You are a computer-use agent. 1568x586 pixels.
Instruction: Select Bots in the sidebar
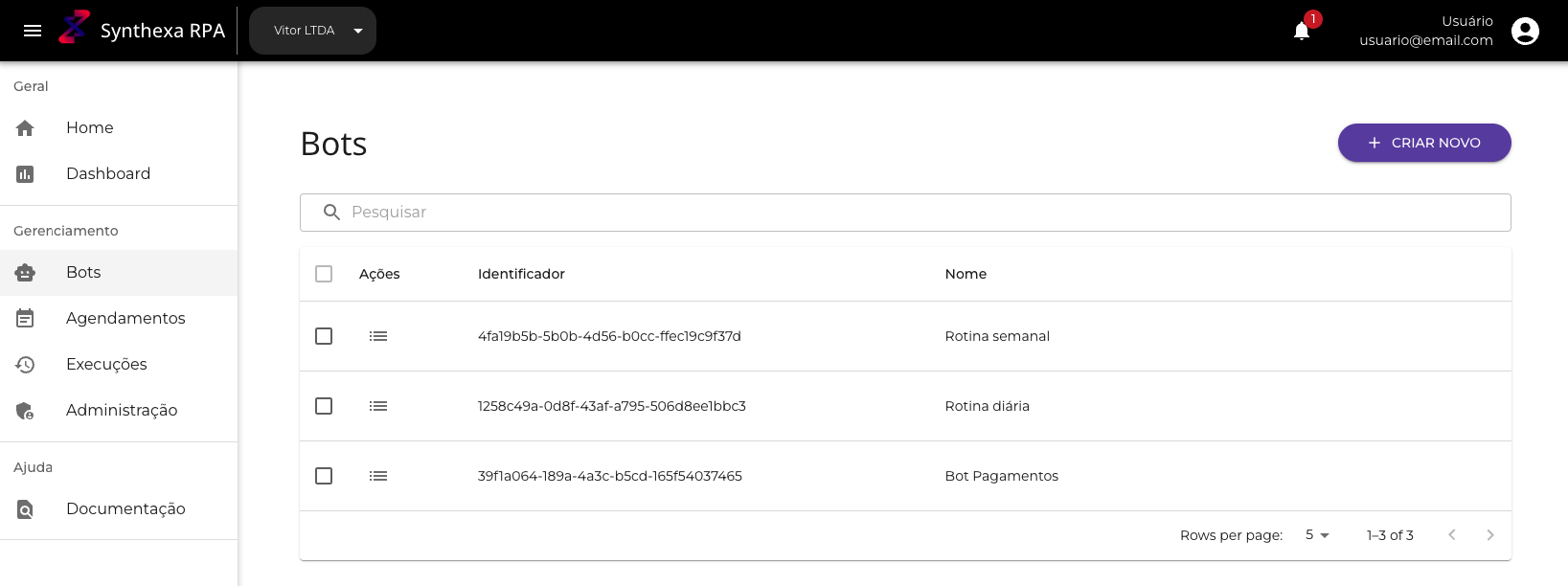coord(119,272)
